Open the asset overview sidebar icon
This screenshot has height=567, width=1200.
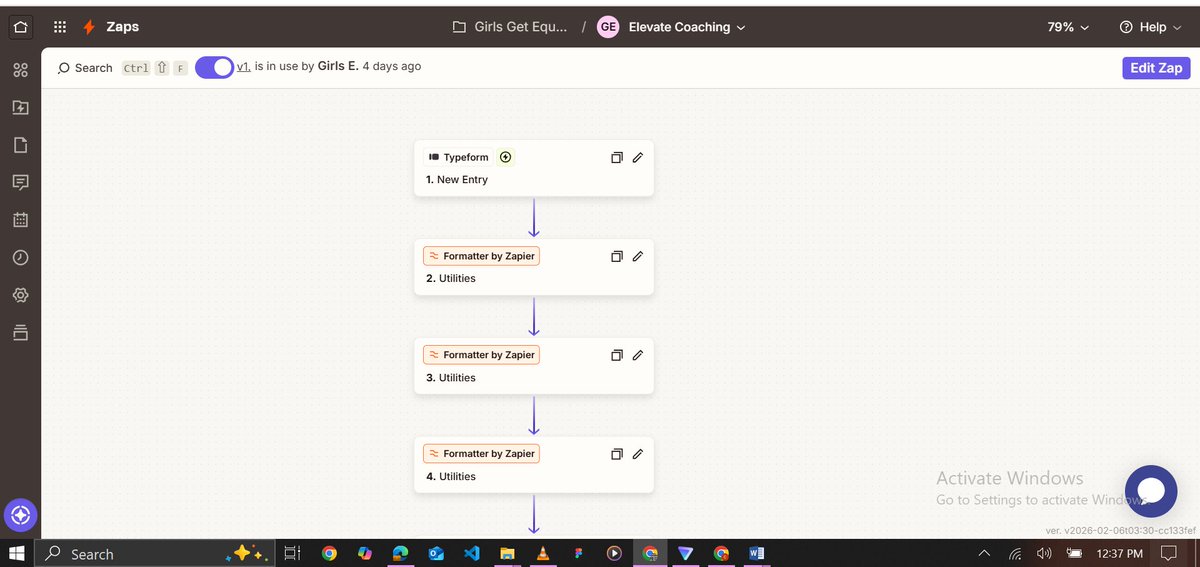pyautogui.click(x=20, y=70)
